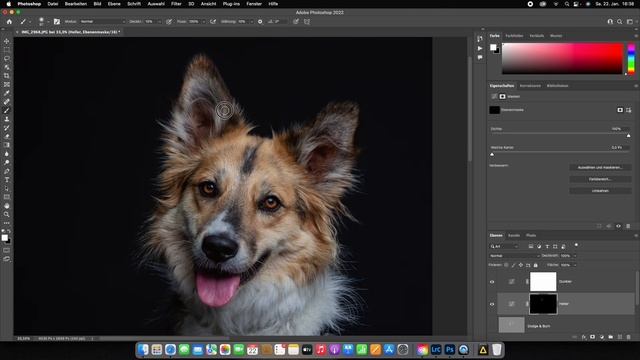Select the Type tool
Image resolution: width=640 pixels, height=360 pixels.
click(x=7, y=180)
